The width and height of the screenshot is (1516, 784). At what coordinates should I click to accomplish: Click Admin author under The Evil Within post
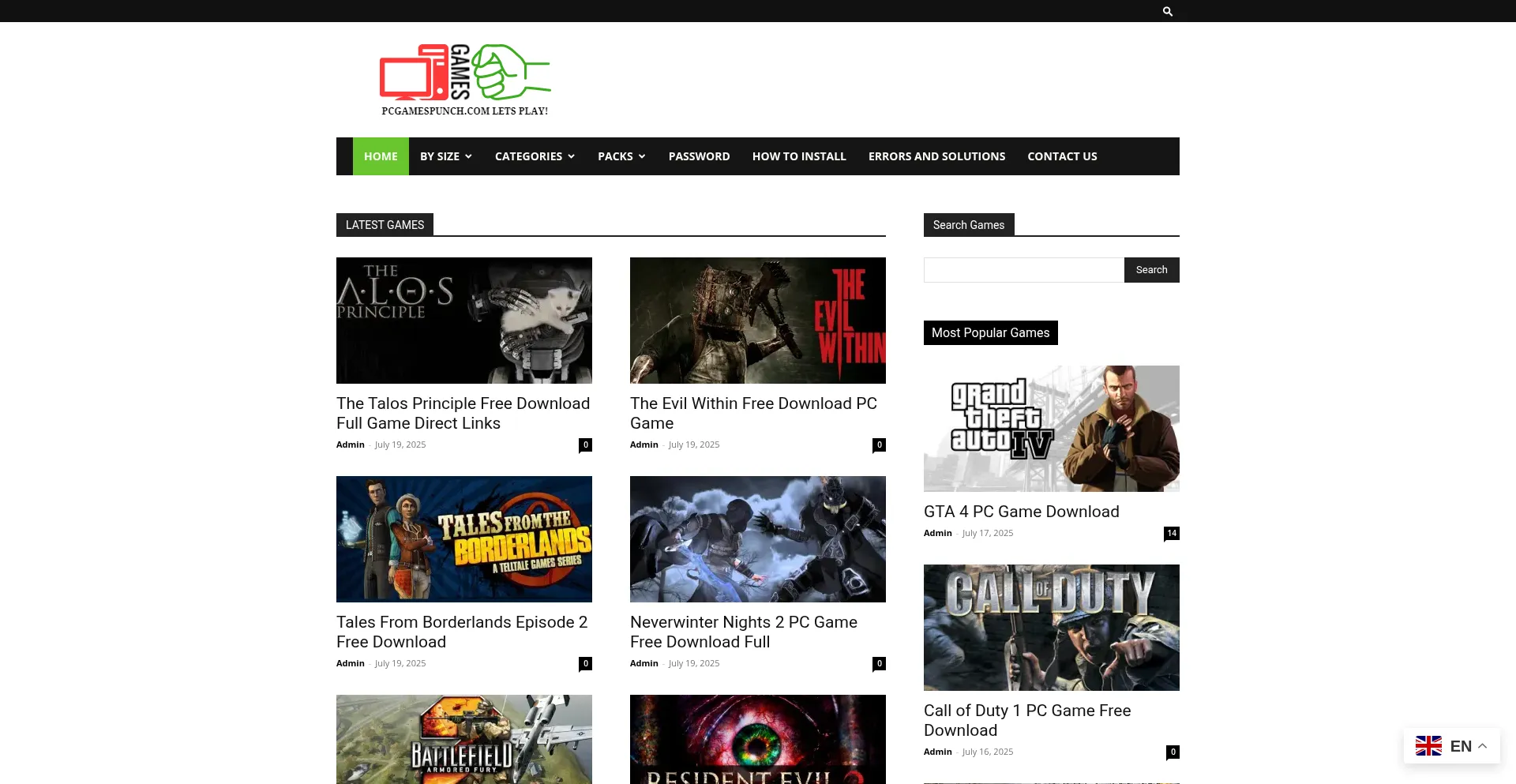click(644, 445)
